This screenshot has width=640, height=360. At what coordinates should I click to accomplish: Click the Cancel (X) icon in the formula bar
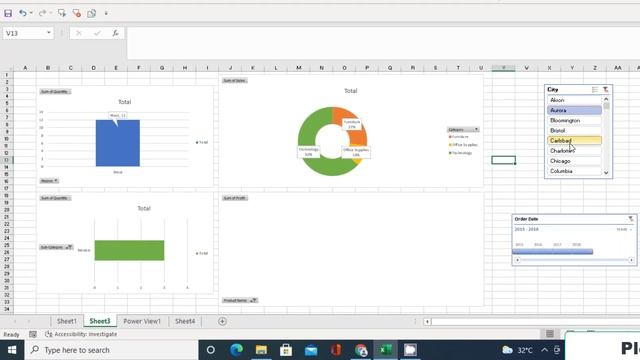click(78, 33)
